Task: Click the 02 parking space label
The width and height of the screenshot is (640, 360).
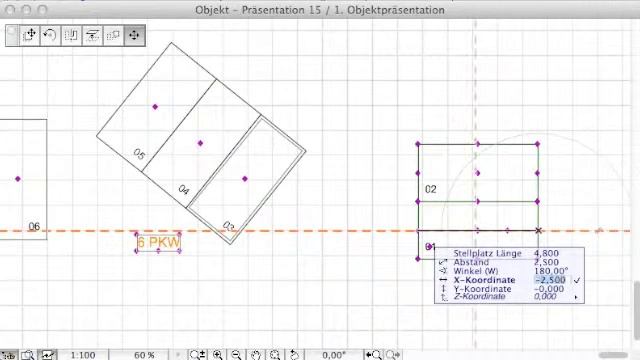Action: tap(431, 189)
